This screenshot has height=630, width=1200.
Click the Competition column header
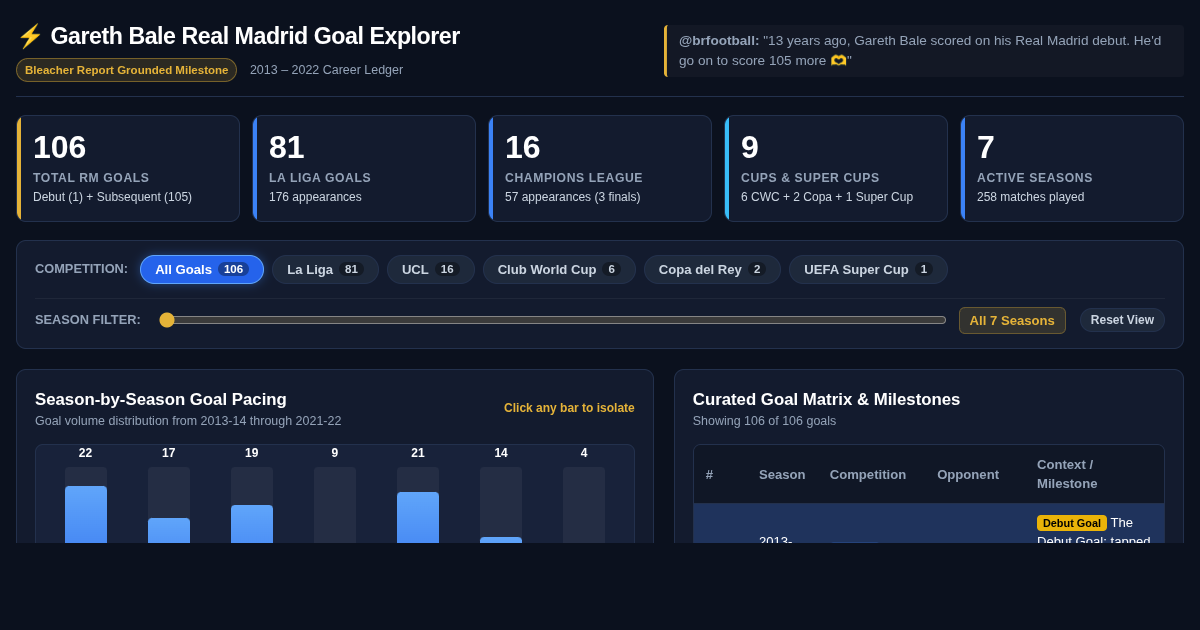868,474
